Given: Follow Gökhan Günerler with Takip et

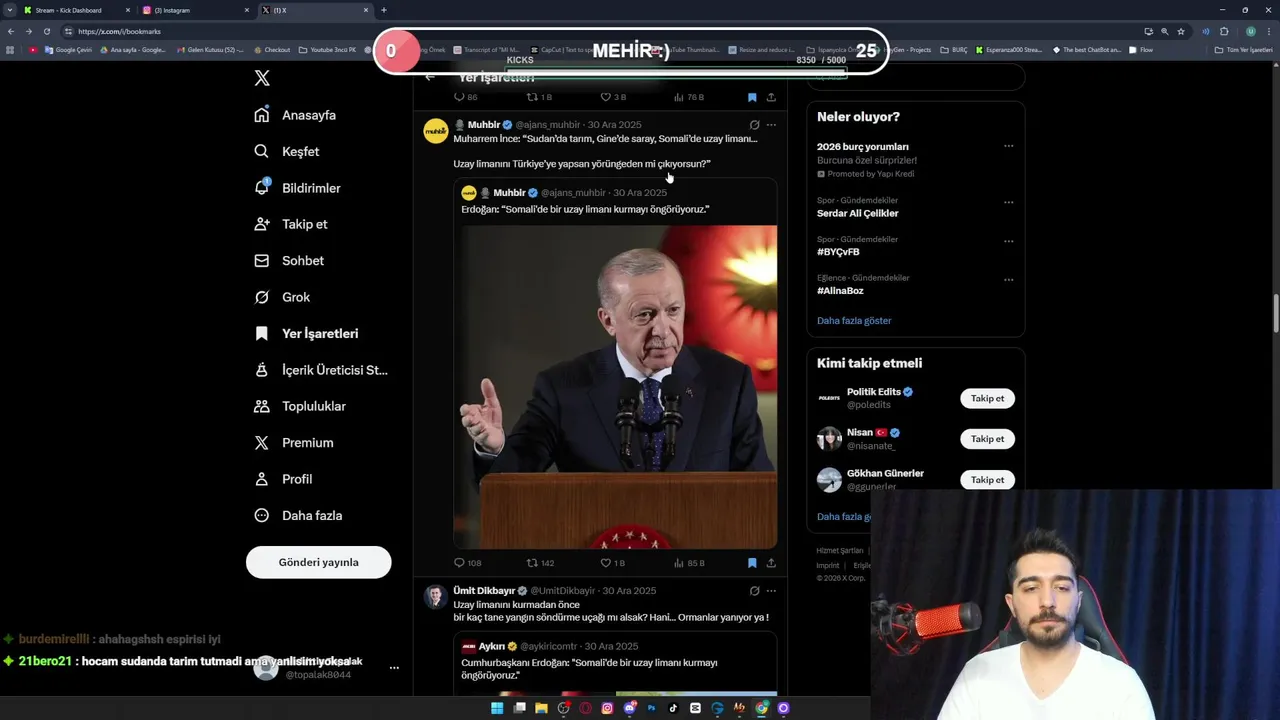Looking at the screenshot, I should click(987, 480).
